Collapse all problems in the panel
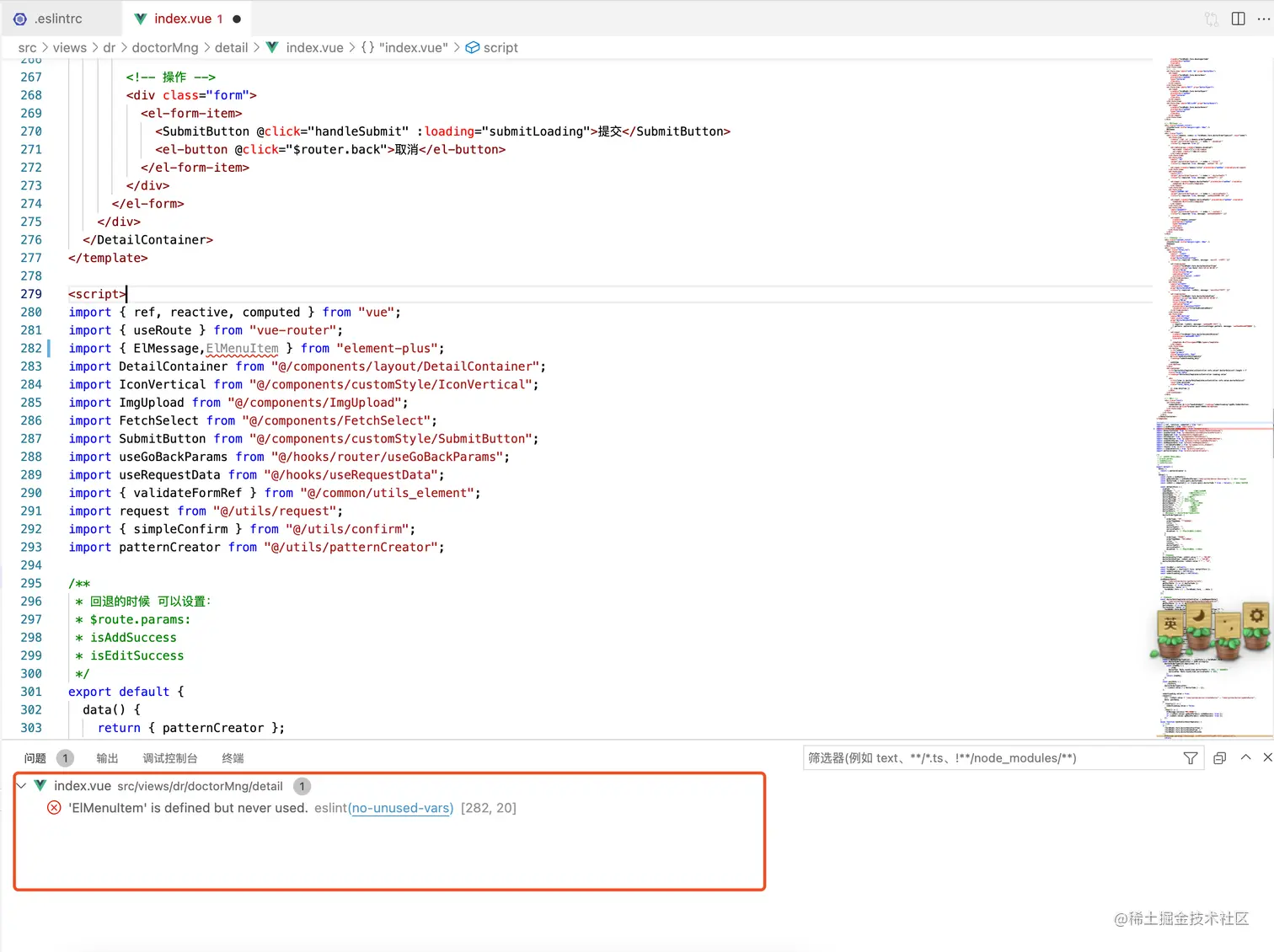Screen dimensions: 1274x952 pyautogui.click(x=1219, y=758)
